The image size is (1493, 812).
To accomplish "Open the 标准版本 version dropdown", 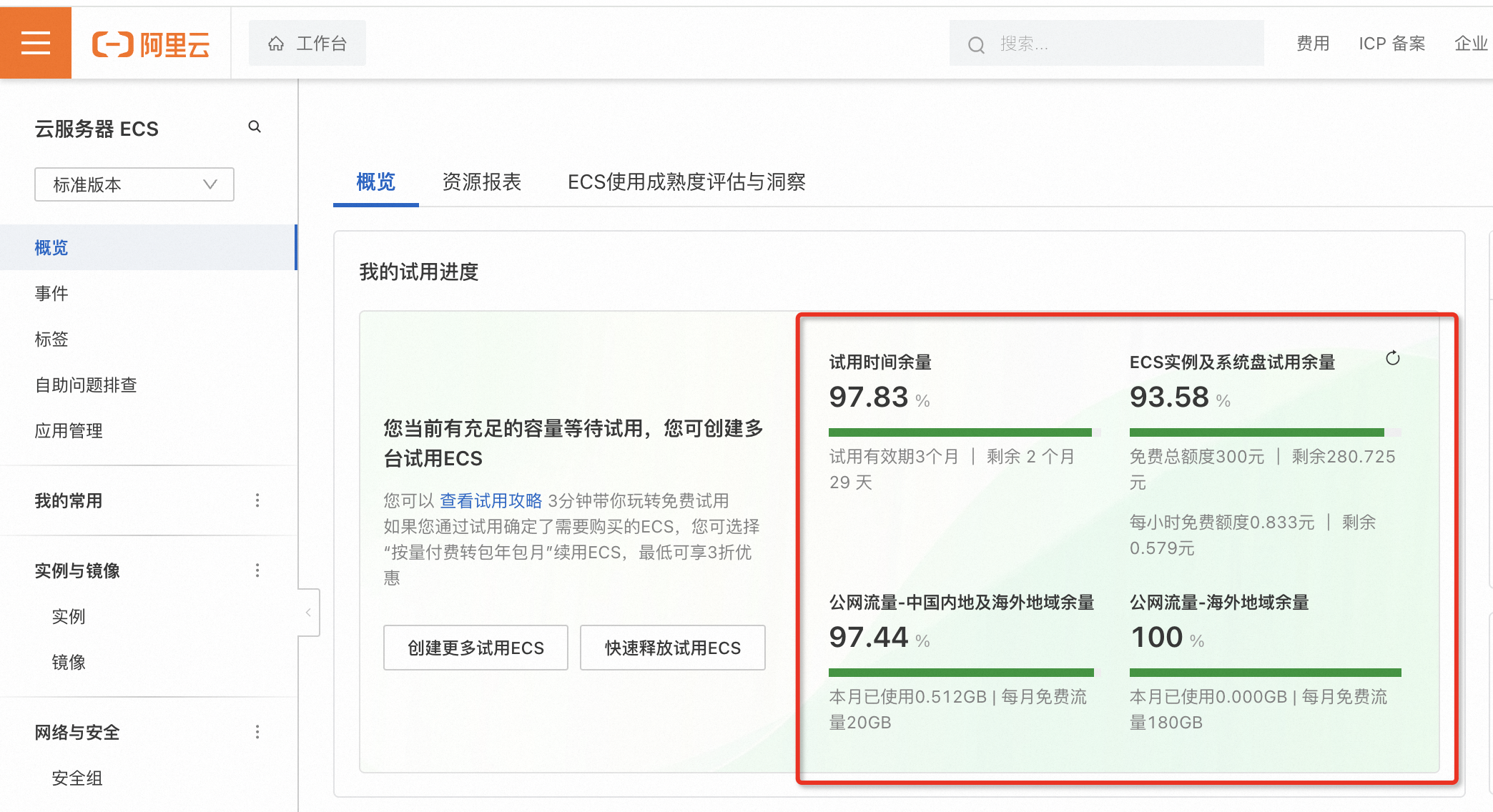I will click(x=134, y=184).
